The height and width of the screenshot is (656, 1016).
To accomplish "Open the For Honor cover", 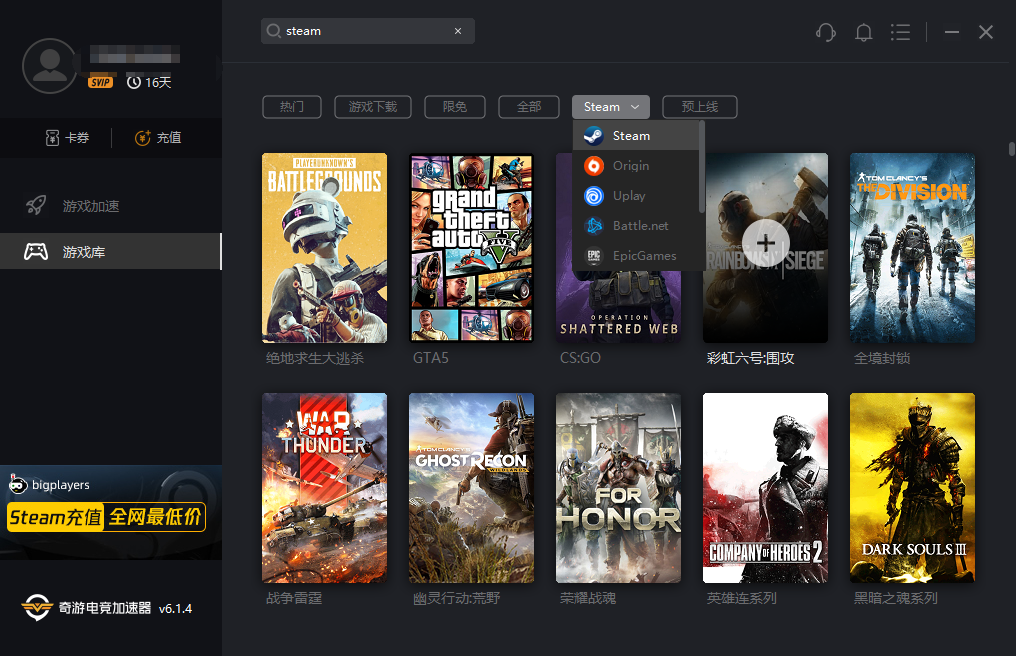I will pos(618,487).
